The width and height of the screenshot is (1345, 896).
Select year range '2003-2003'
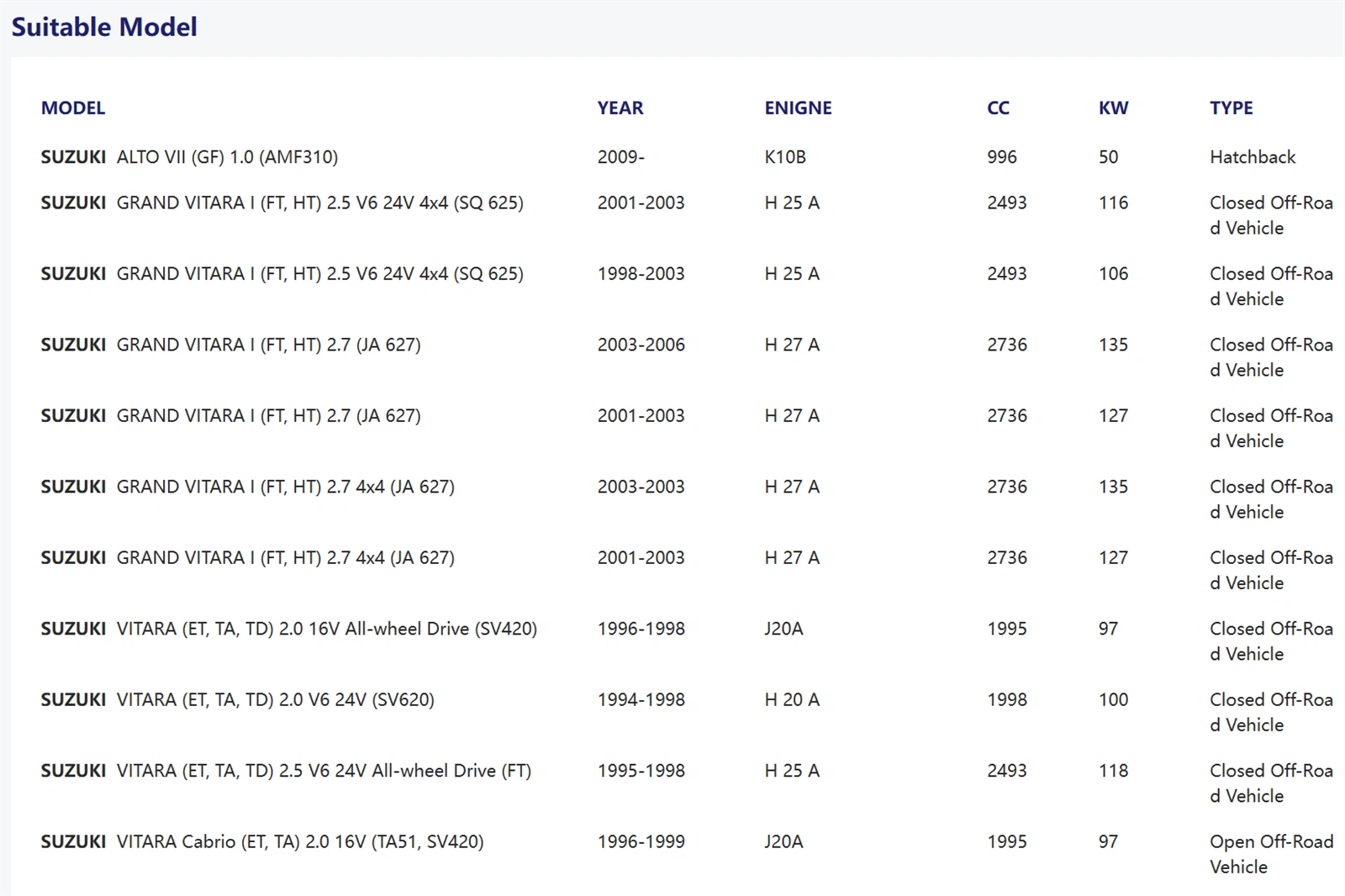641,487
